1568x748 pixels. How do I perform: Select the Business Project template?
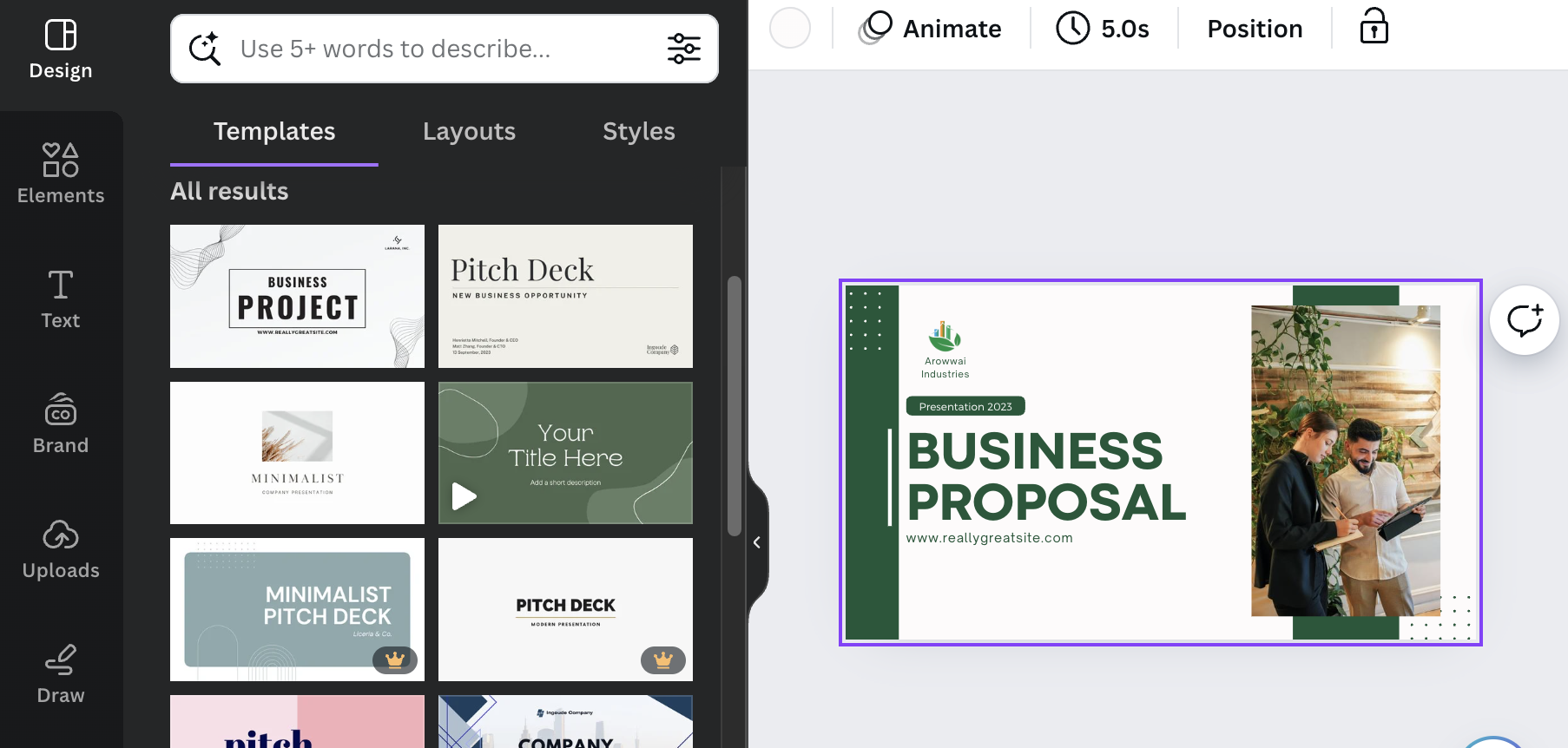(298, 296)
